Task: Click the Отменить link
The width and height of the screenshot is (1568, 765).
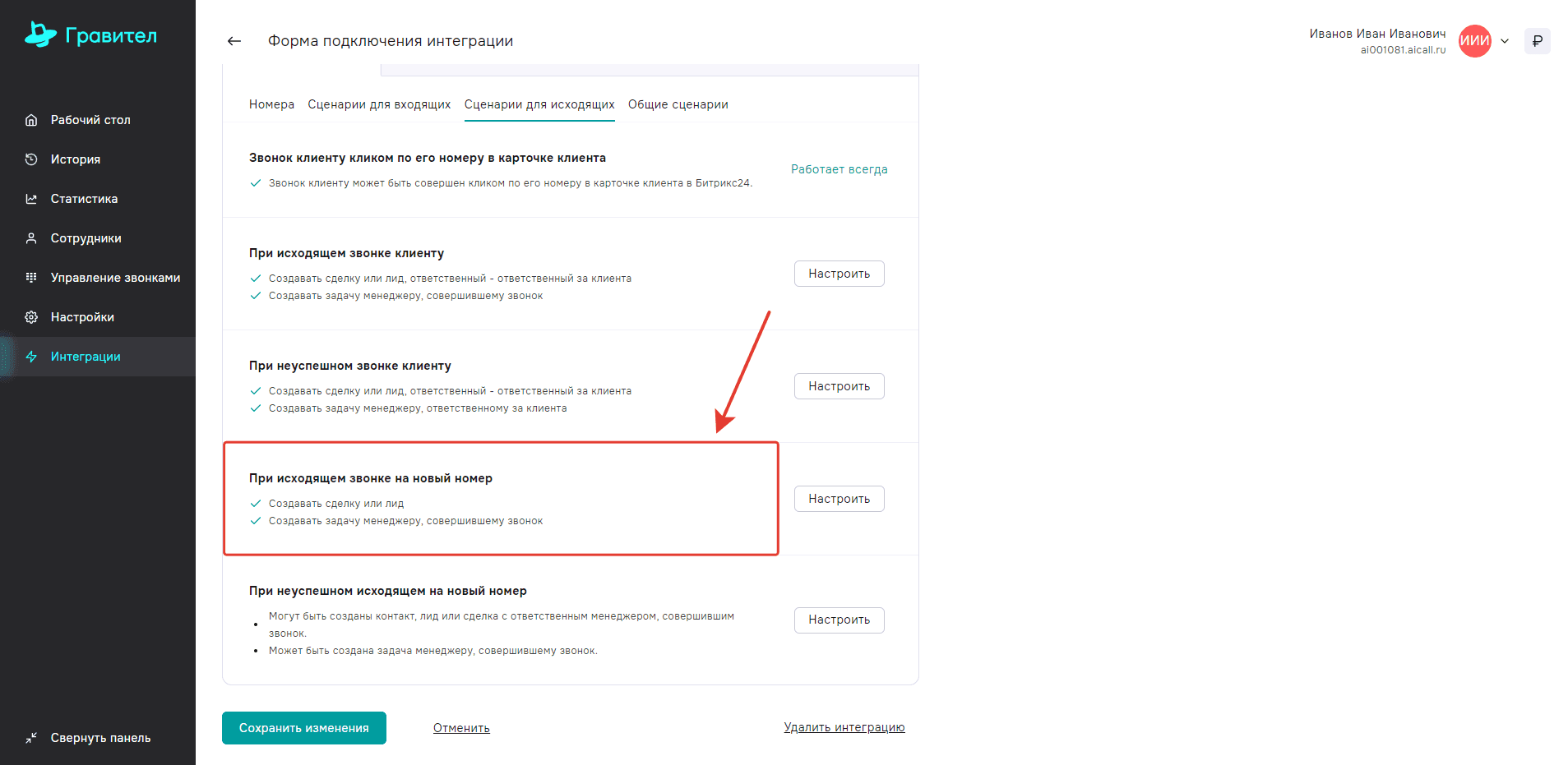Action: click(x=461, y=728)
